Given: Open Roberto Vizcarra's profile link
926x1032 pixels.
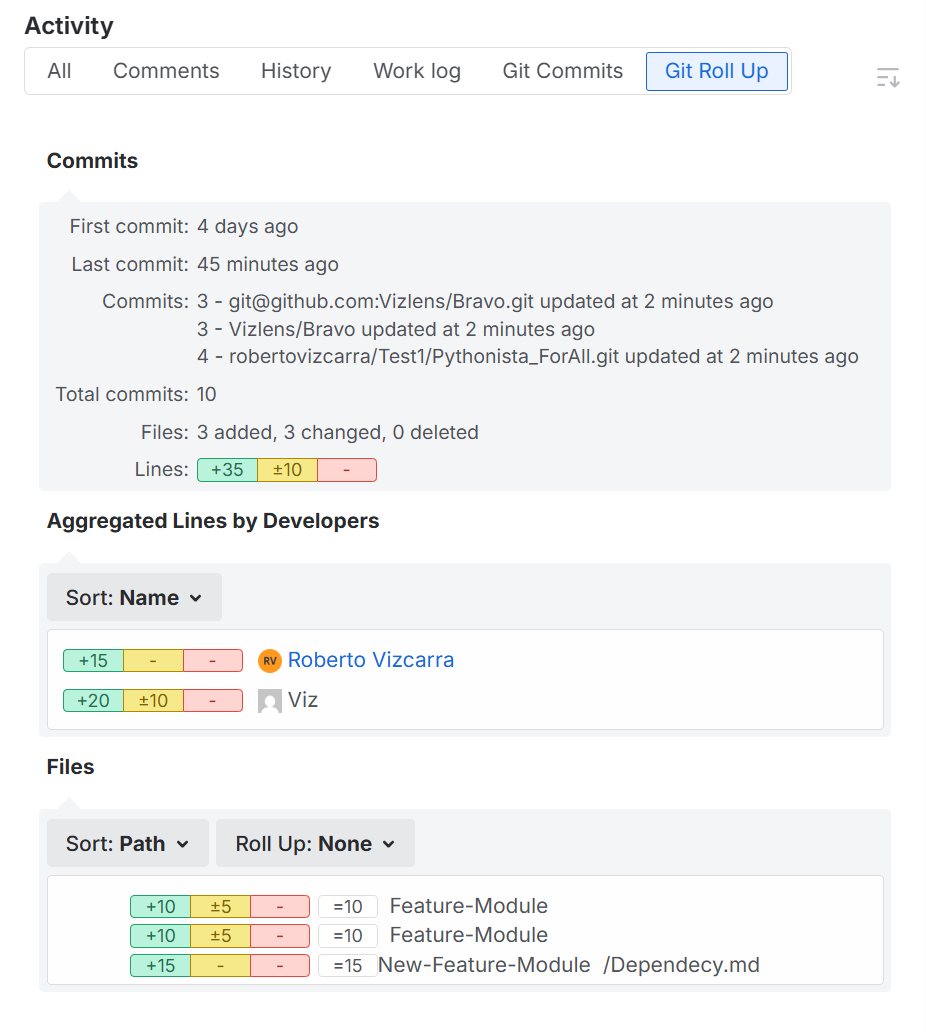Looking at the screenshot, I should pyautogui.click(x=371, y=660).
